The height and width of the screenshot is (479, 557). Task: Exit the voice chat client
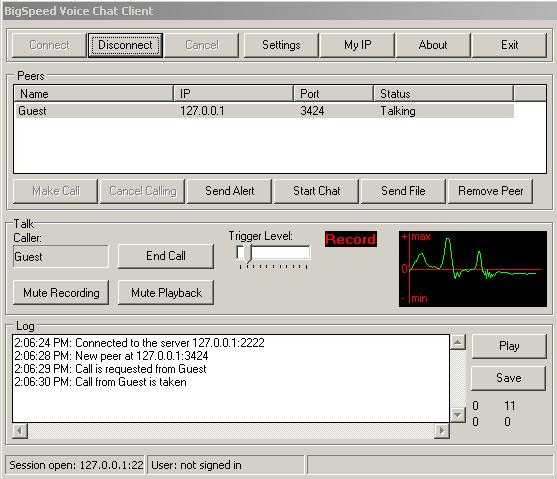tap(509, 45)
